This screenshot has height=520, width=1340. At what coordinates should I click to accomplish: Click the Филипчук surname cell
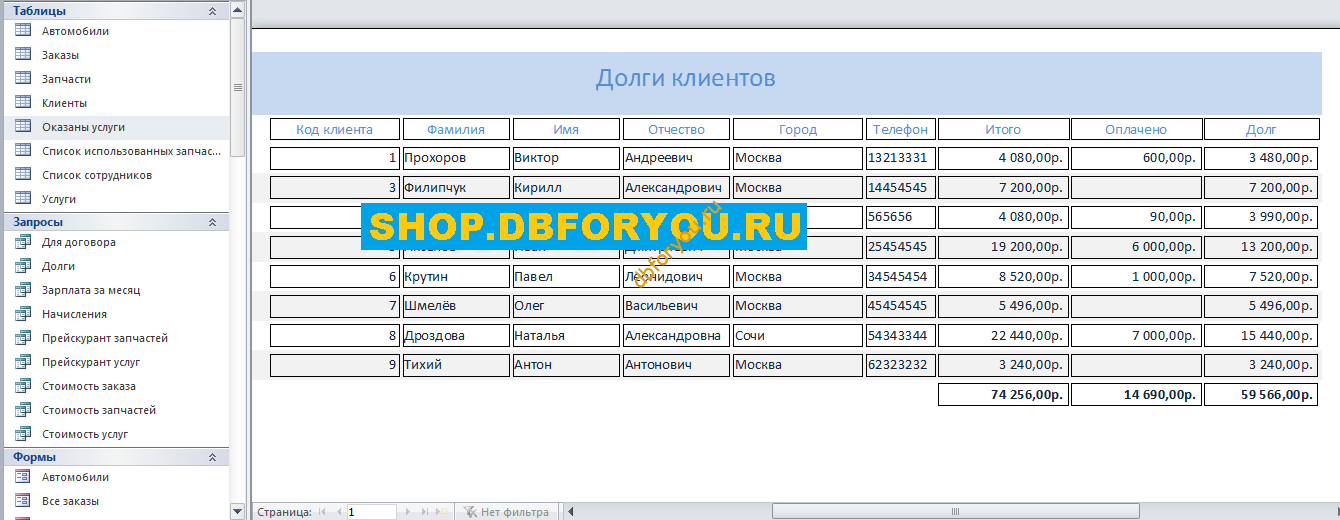(456, 187)
